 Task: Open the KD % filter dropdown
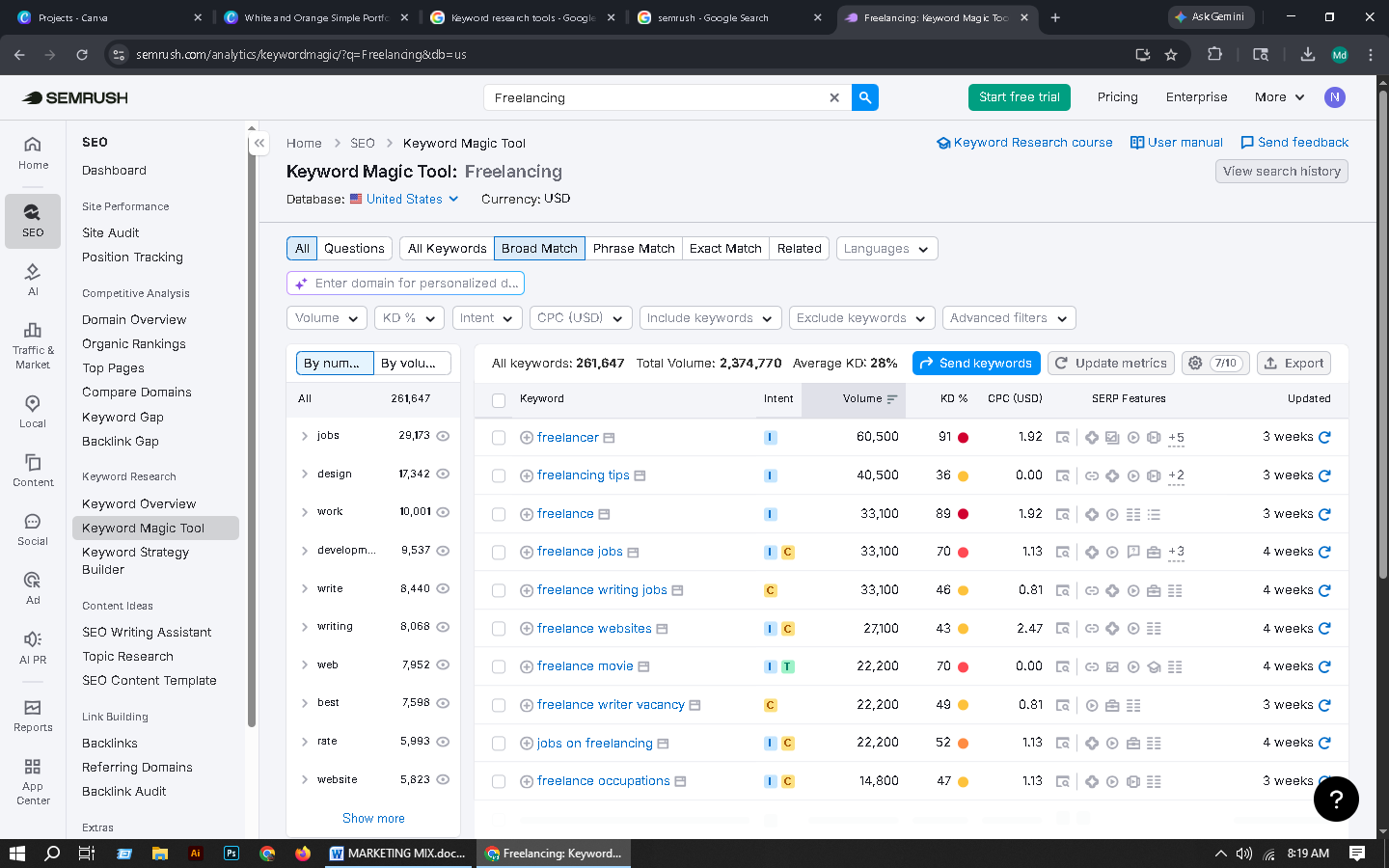[x=409, y=317]
